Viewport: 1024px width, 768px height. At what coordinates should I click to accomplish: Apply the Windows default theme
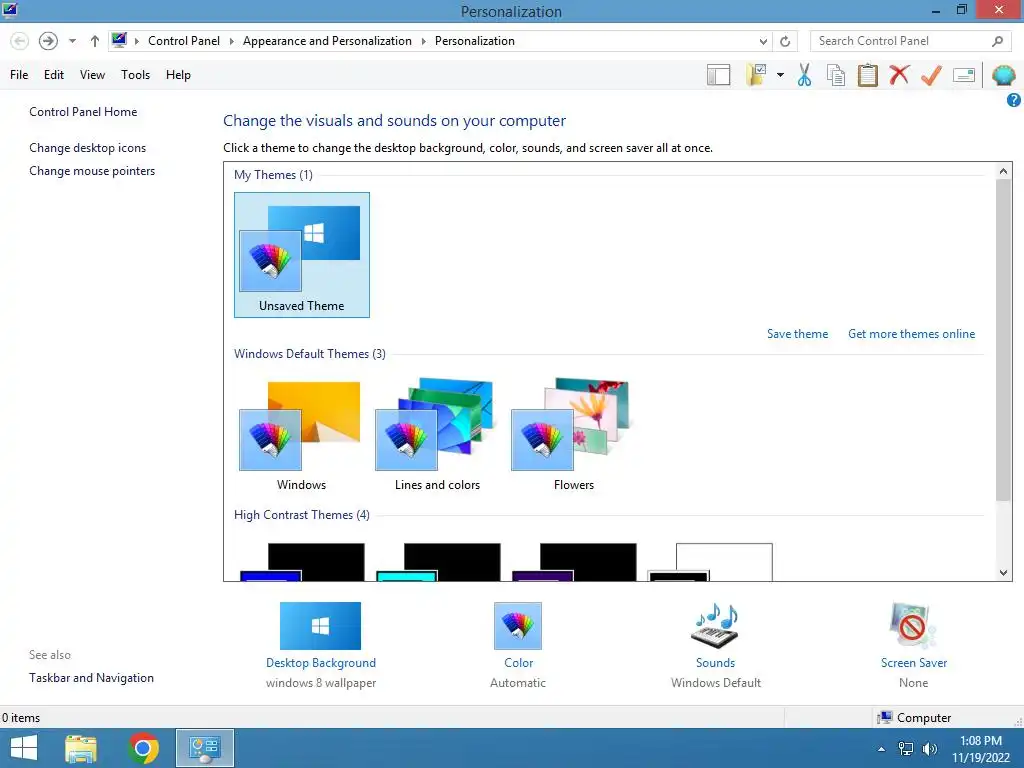301,434
